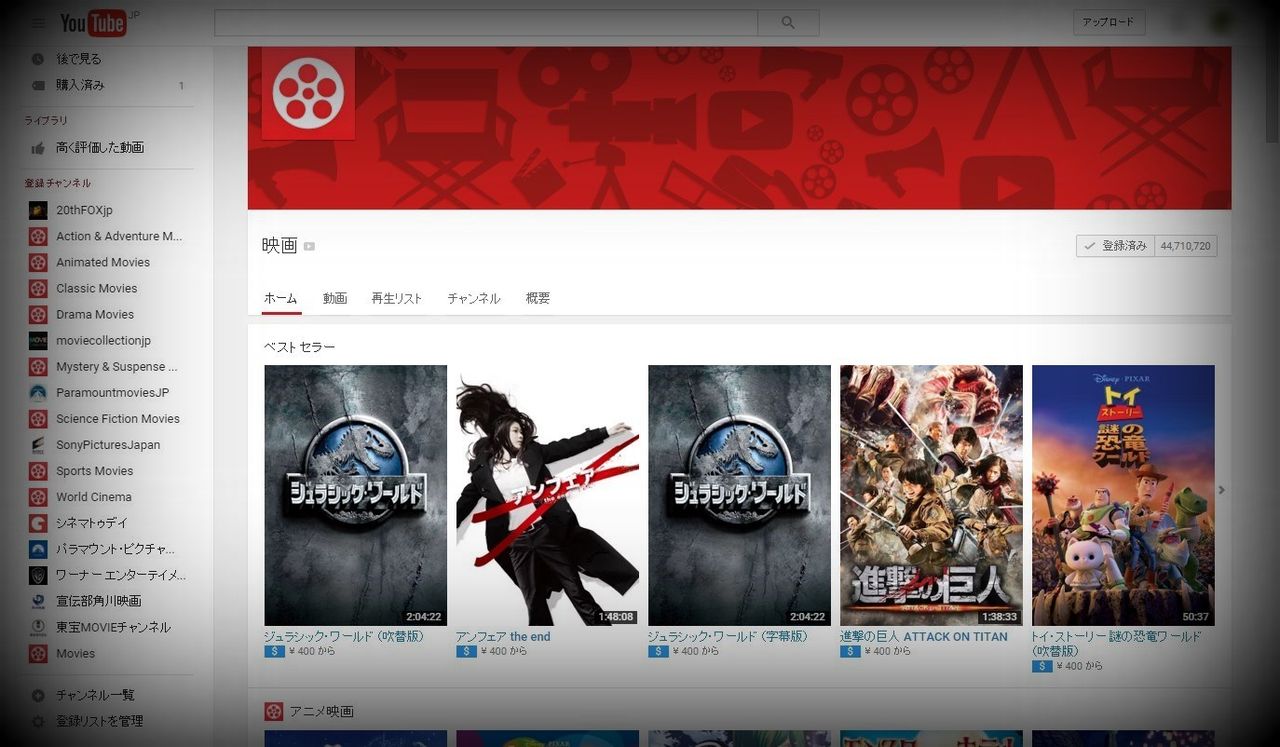Screen dimensions: 1280x747
Task: Switch to the チャンネル tab
Action: [474, 298]
